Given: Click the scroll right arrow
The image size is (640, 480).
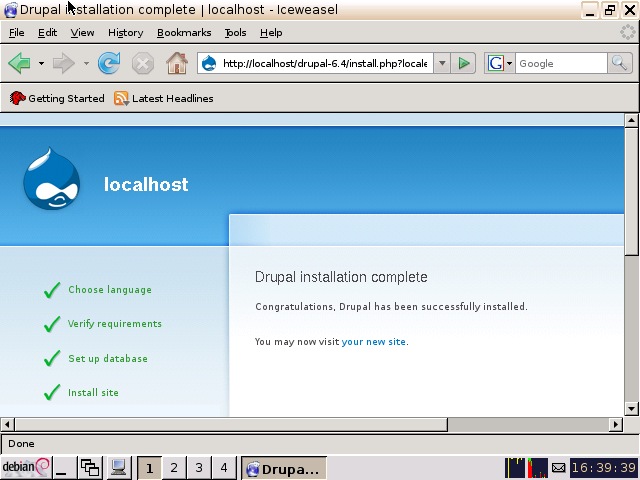Looking at the screenshot, I should (x=616, y=424).
